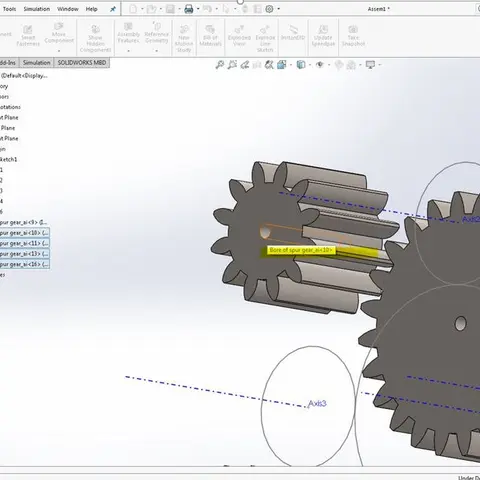Print the document with Print icon
Viewport: 480px width, 480px height.
[189, 9]
